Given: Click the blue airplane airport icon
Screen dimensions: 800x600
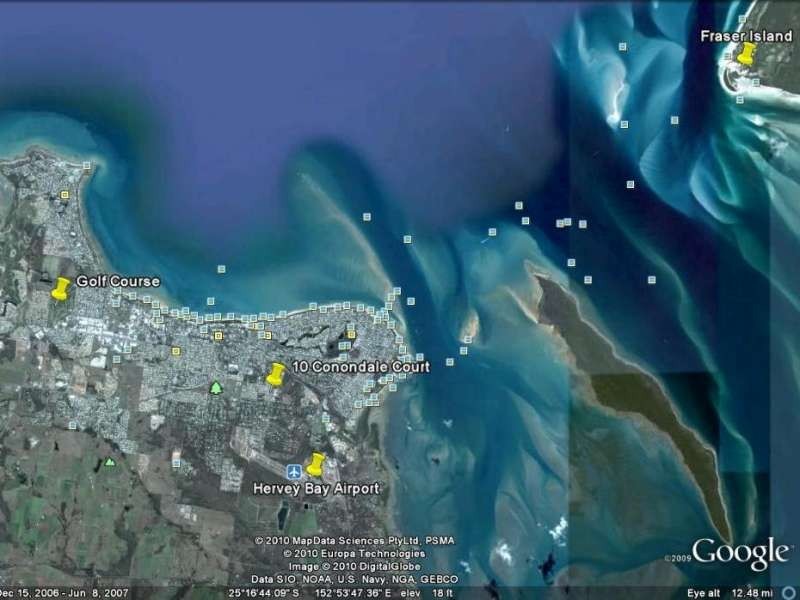Looking at the screenshot, I should (x=294, y=471).
